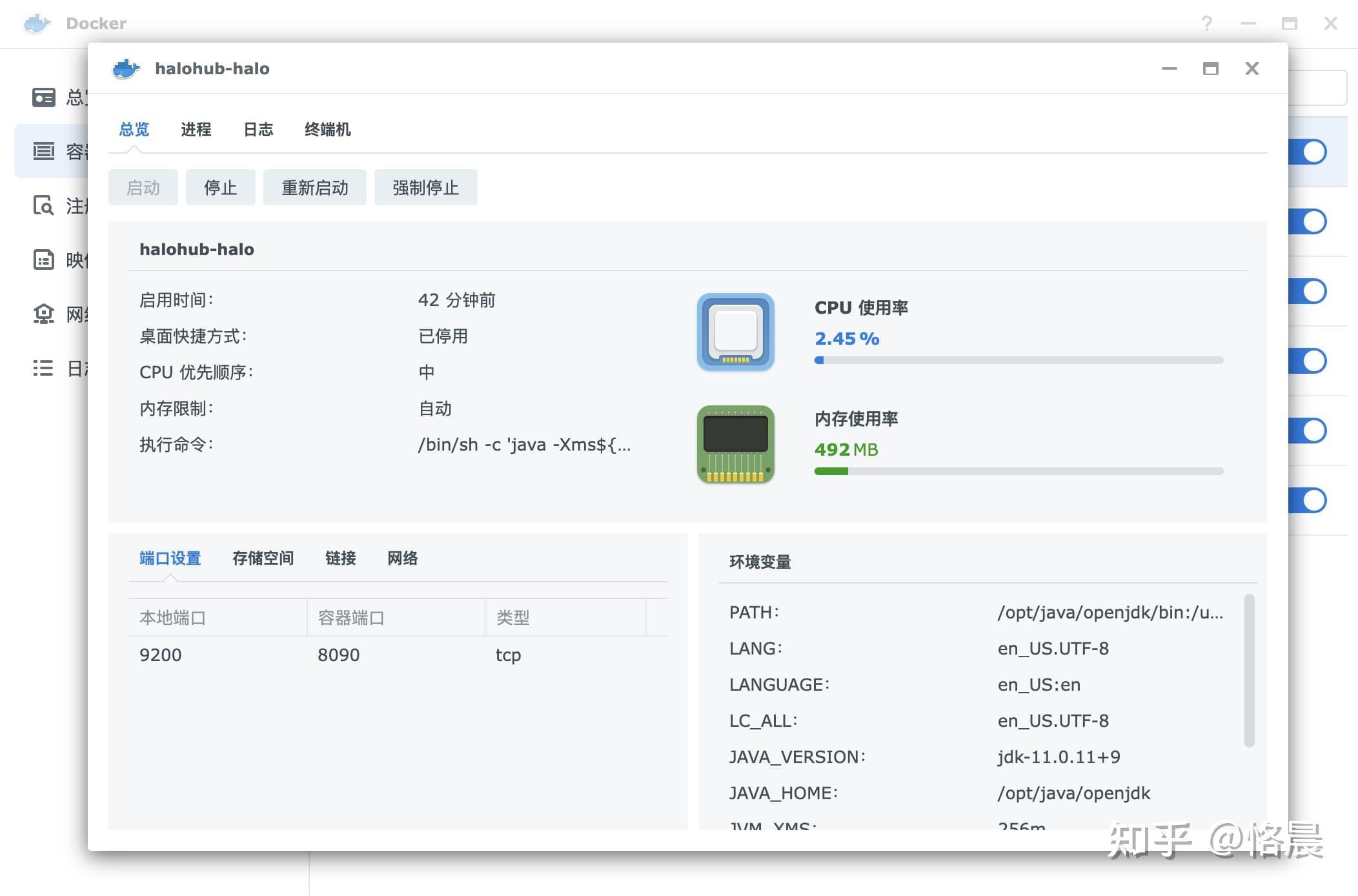Click the 重新启动 button
This screenshot has width=1358, height=896.
[315, 187]
